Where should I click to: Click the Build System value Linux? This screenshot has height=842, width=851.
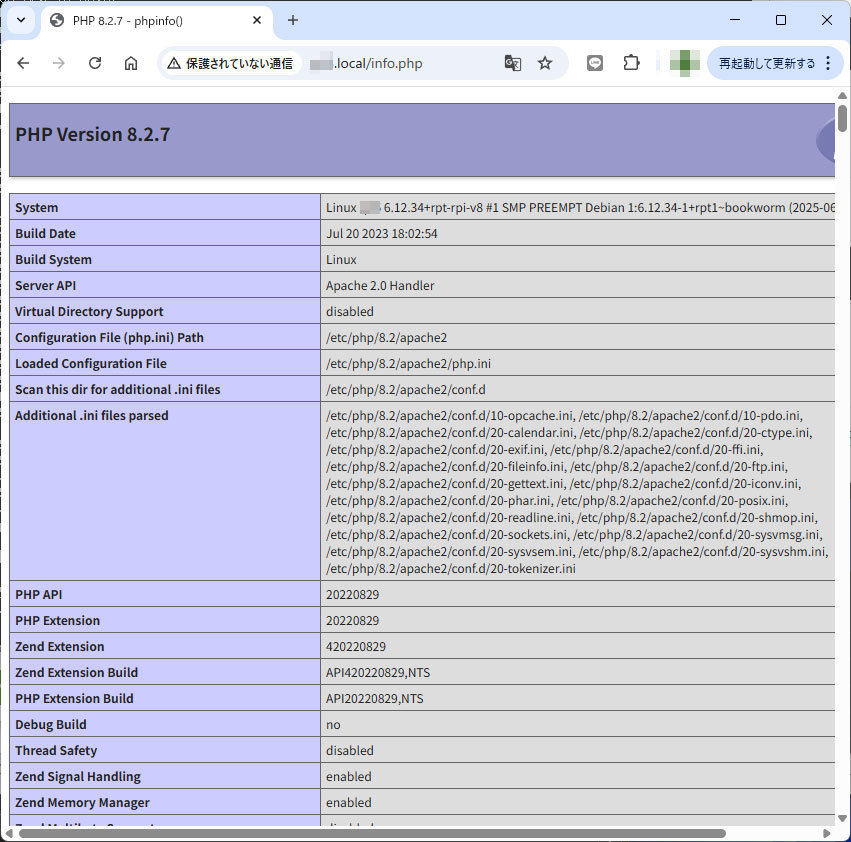coord(341,259)
